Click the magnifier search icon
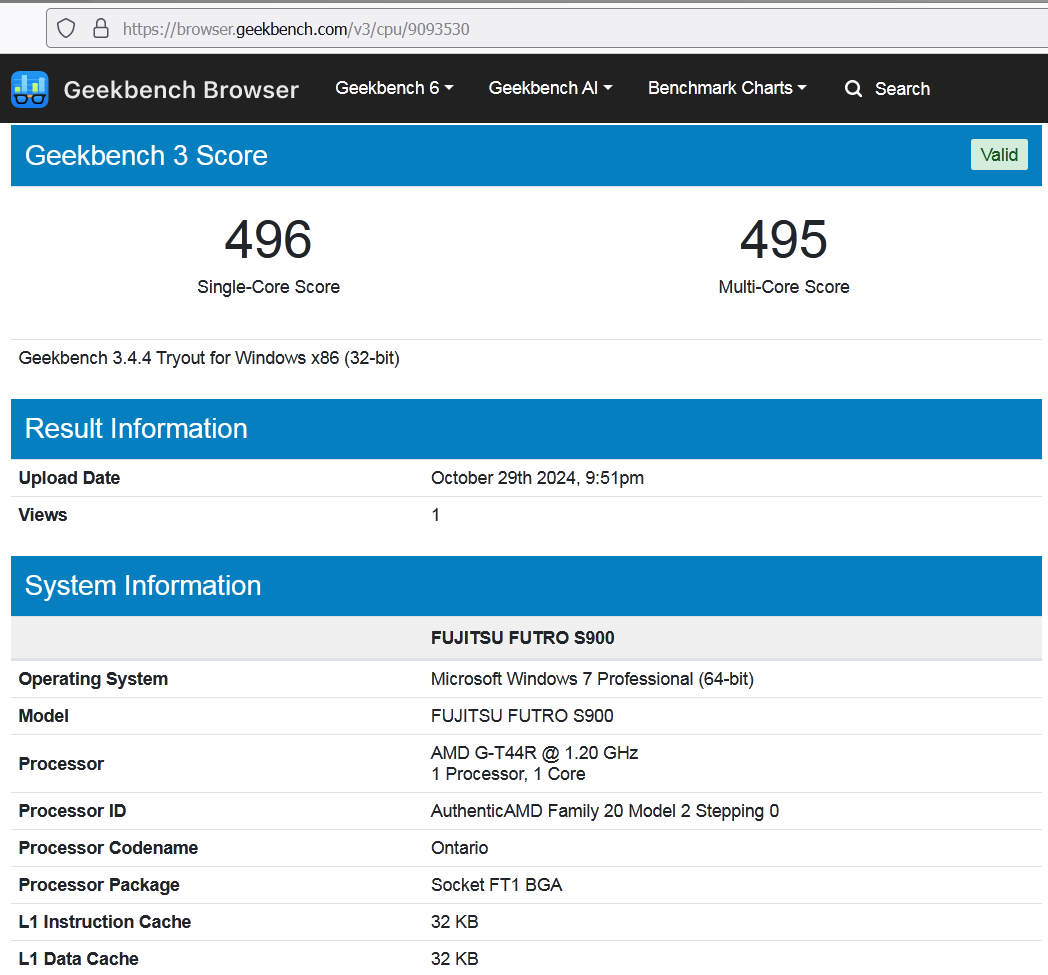Image resolution: width=1048 pixels, height=975 pixels. click(853, 89)
